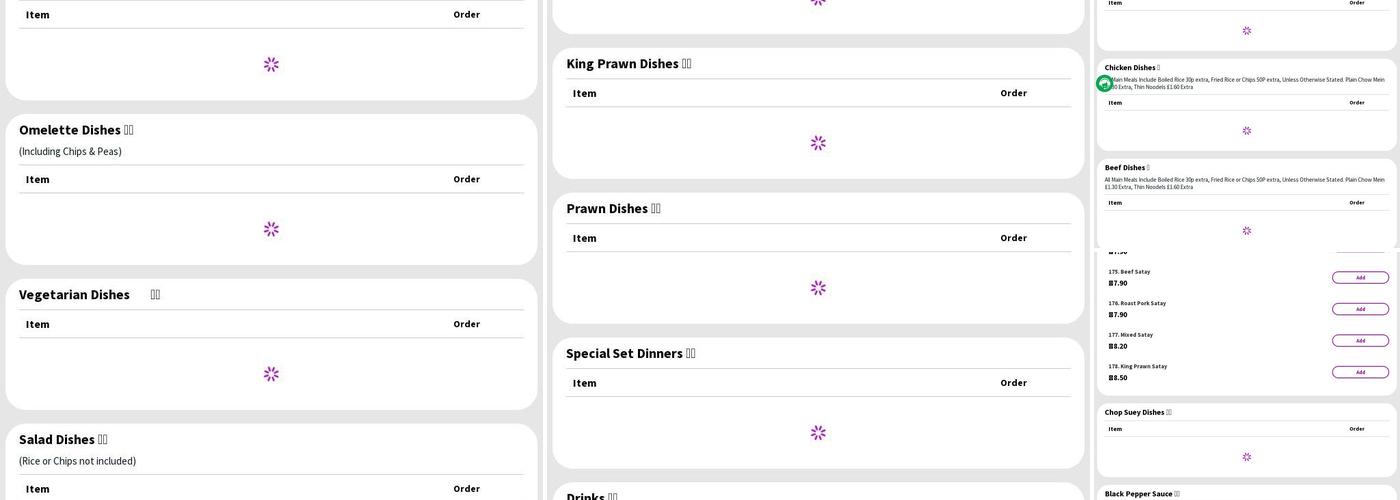Screen dimensions: 1400x500
Task: Click the icon next to King Prawn Dishes
Action: click(x=687, y=64)
